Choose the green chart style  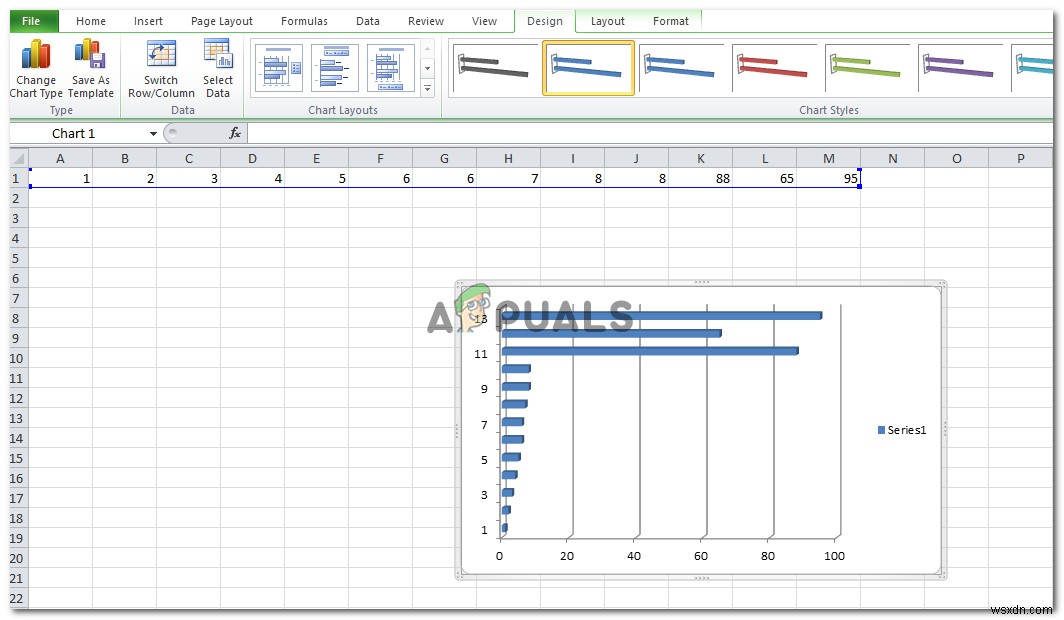point(867,68)
